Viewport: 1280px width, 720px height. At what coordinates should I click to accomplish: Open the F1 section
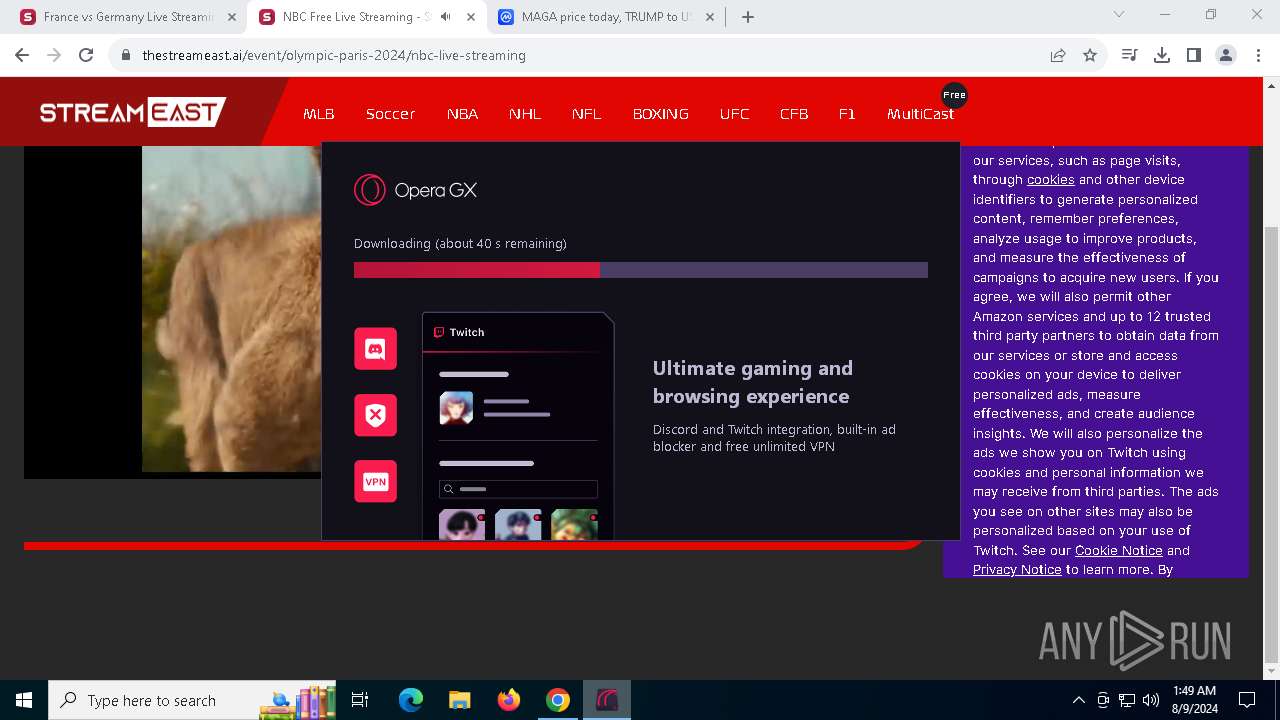[x=847, y=114]
